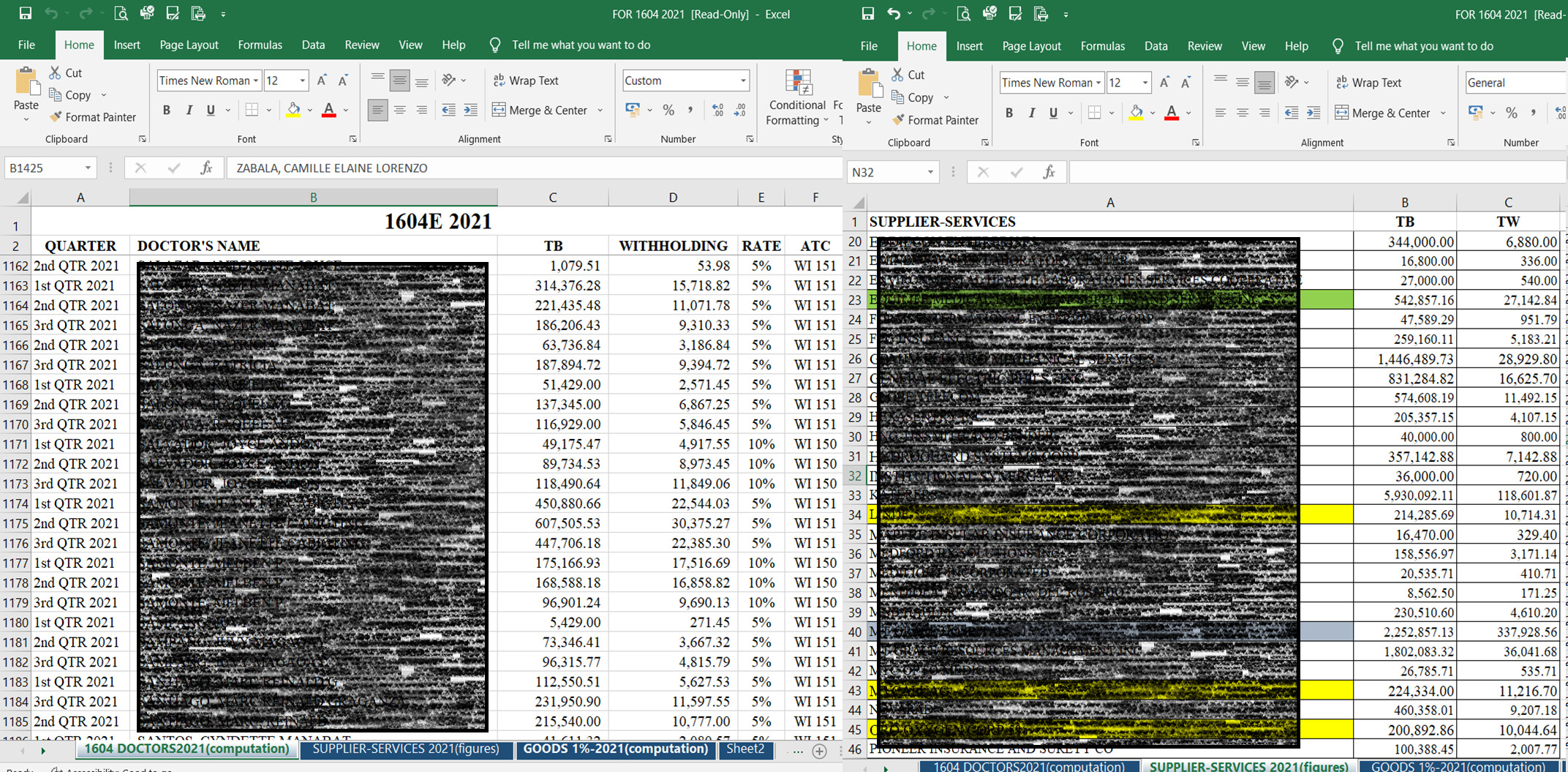Click Increase Indent icon in right ribbon
This screenshot has height=772, width=1568.
click(1313, 113)
